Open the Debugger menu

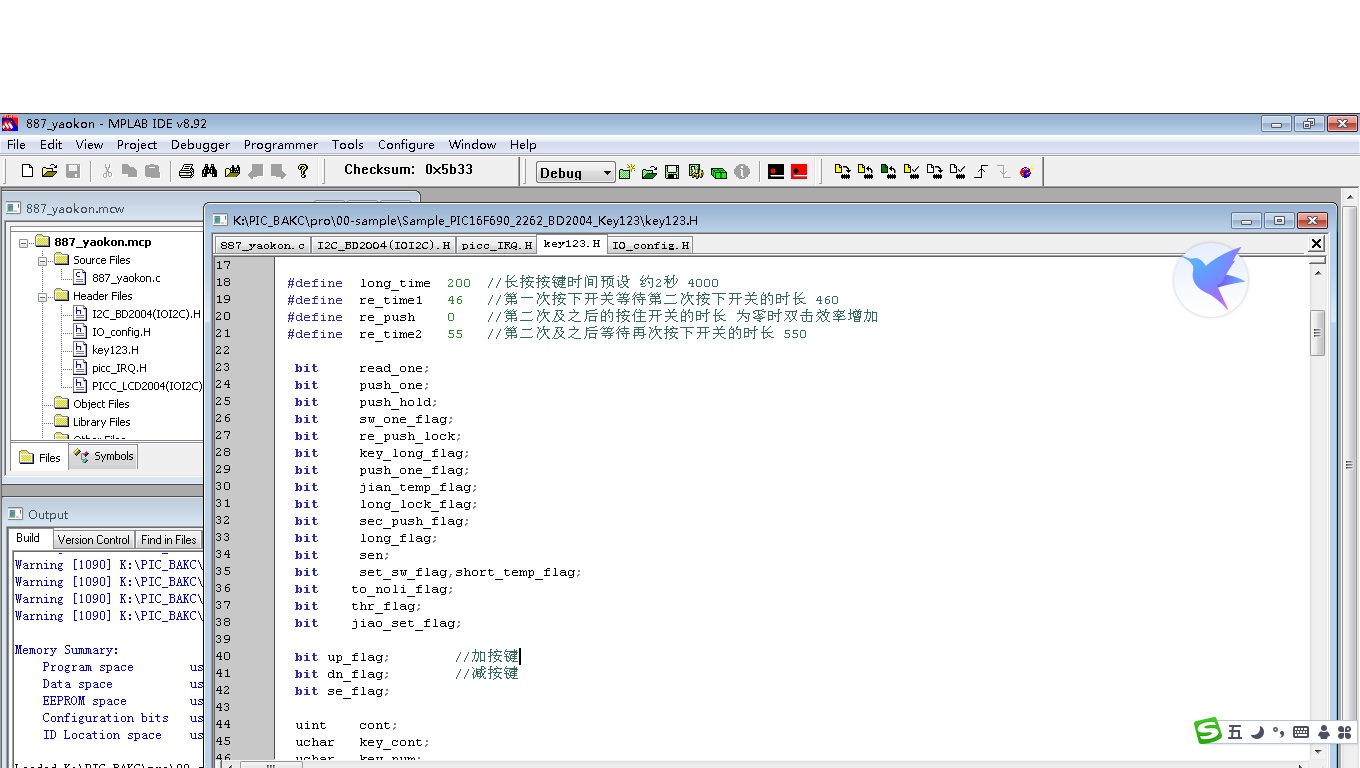tap(200, 145)
